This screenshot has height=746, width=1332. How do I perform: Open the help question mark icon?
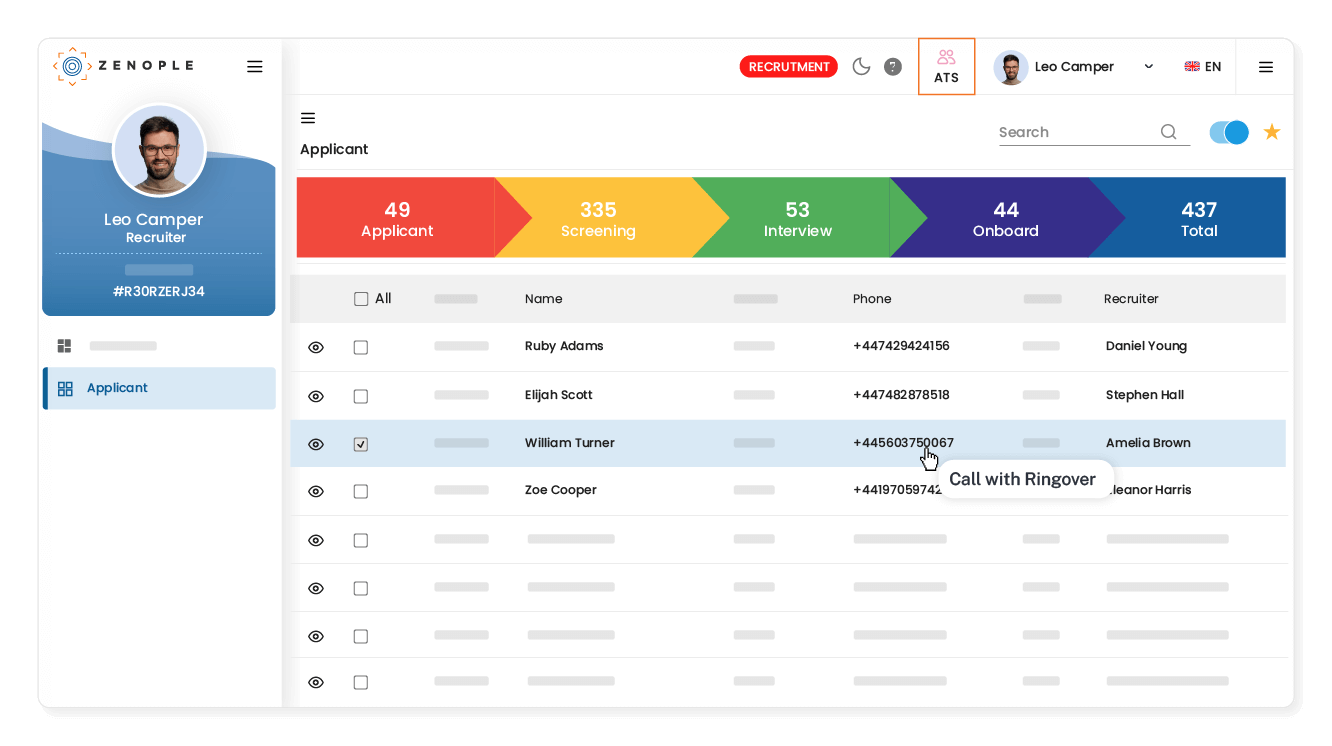coord(893,67)
